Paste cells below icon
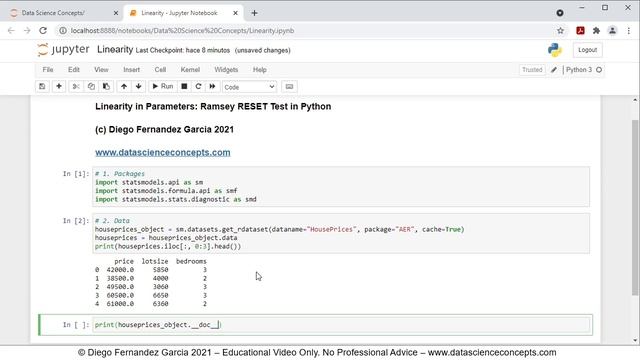640x360 pixels. pyautogui.click(x=106, y=87)
